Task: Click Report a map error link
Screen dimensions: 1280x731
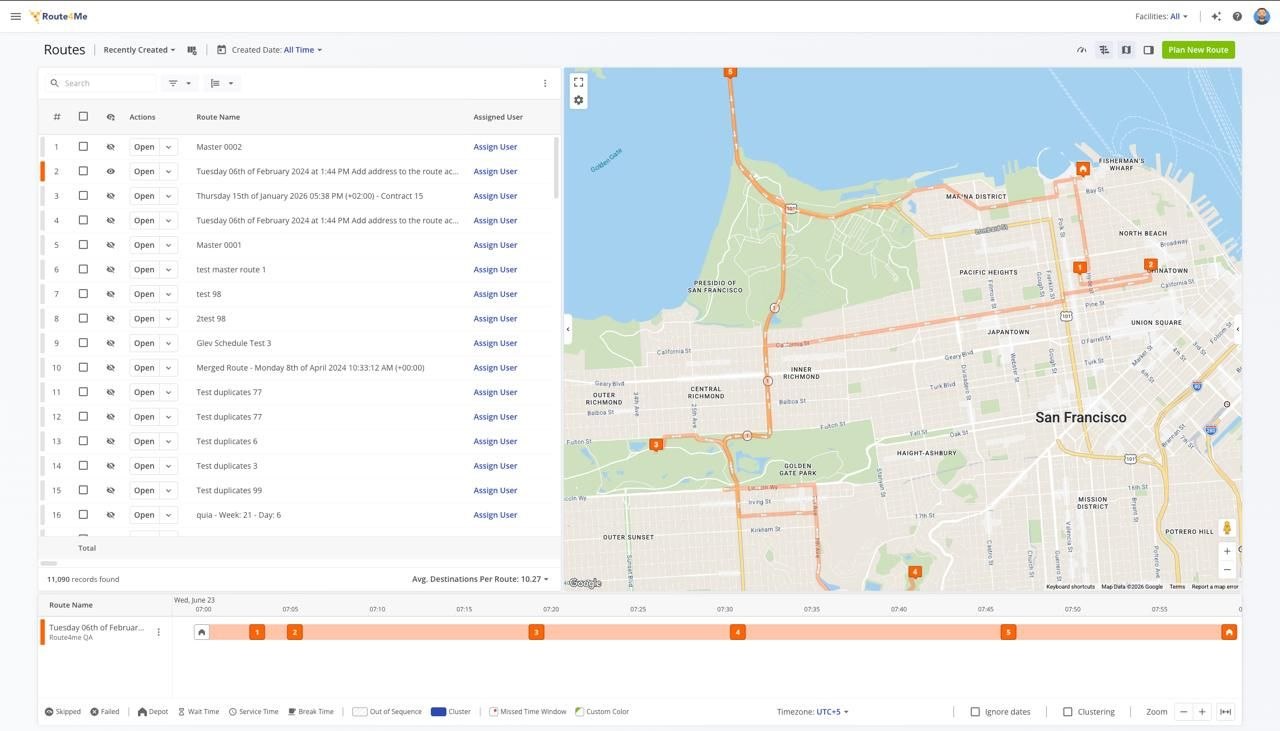Action: (1215, 587)
